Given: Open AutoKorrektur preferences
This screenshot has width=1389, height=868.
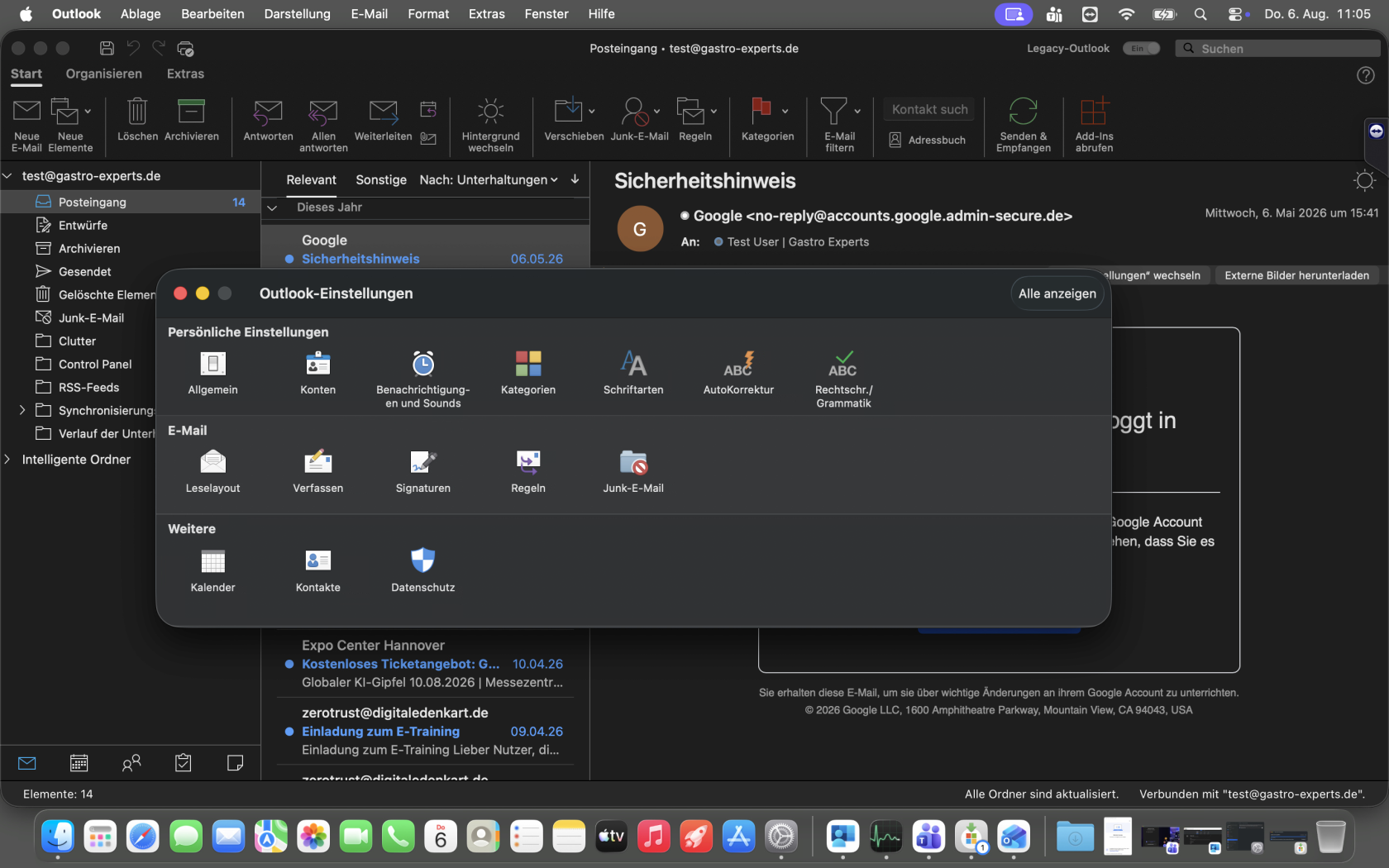Looking at the screenshot, I should [738, 373].
